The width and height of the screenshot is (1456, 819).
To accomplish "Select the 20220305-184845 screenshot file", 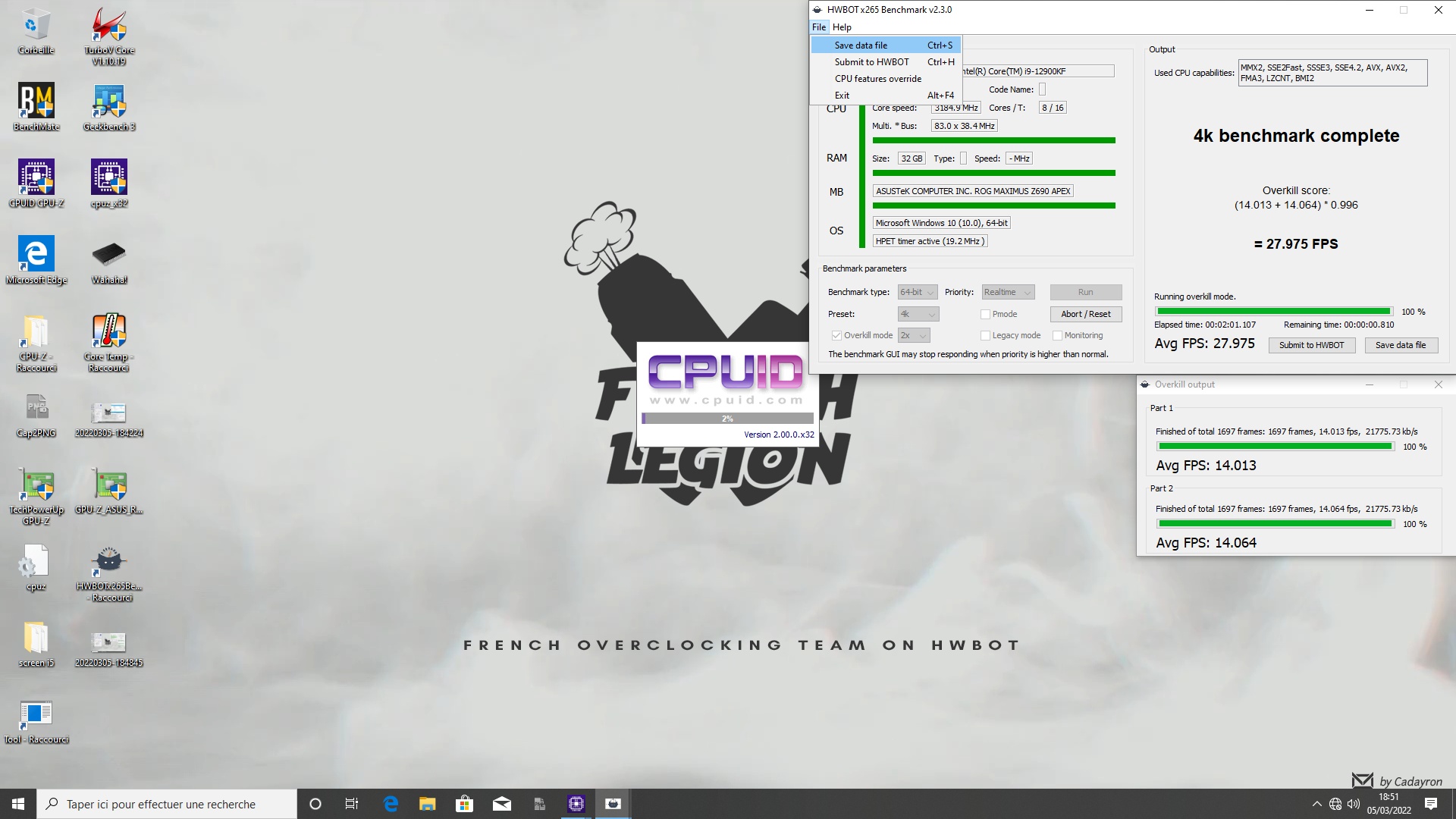I will click(x=109, y=648).
